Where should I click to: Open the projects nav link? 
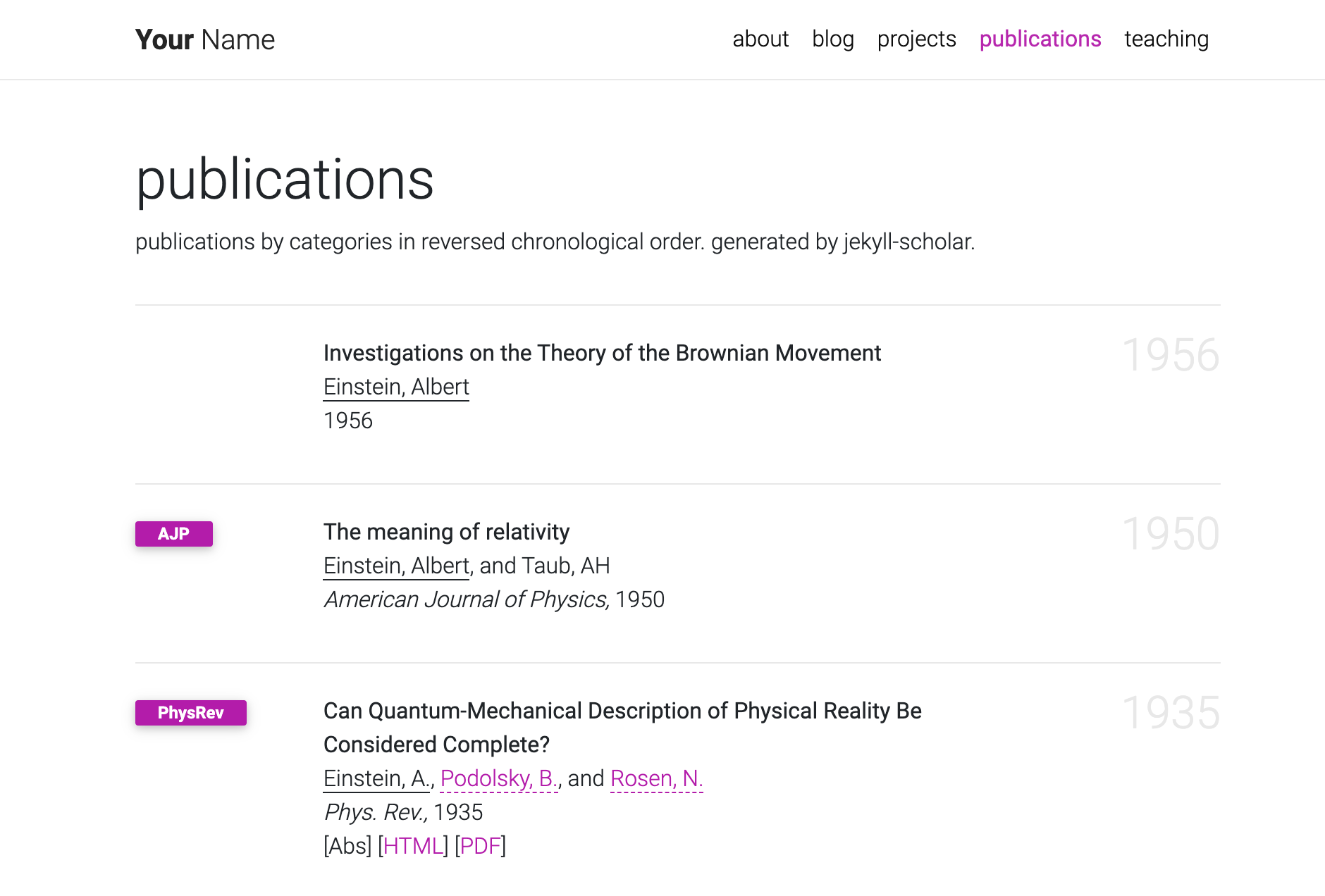[x=916, y=39]
